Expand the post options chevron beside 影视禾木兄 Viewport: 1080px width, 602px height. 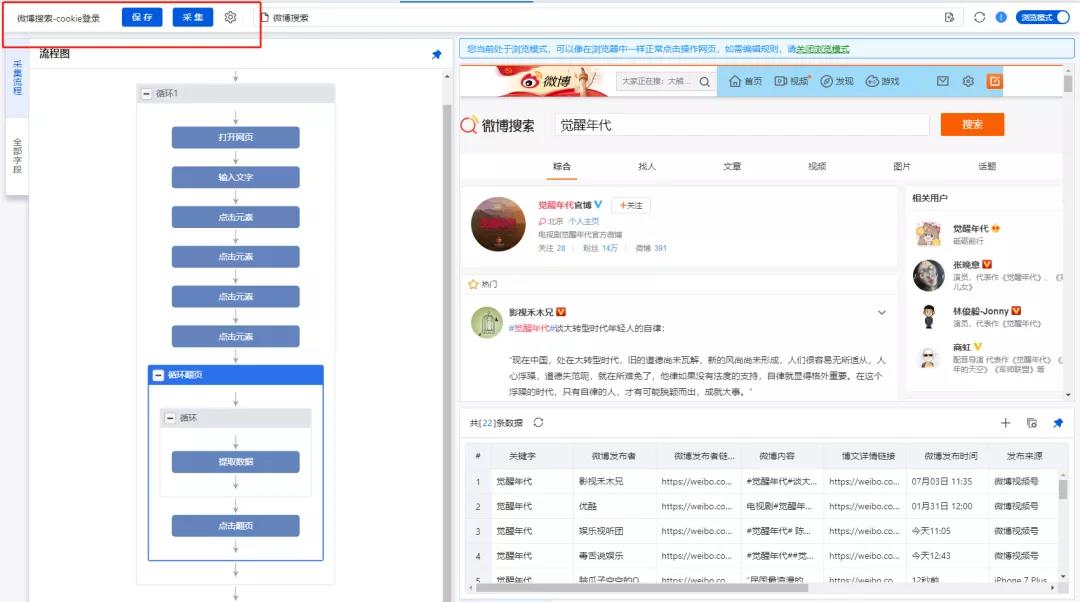(882, 313)
